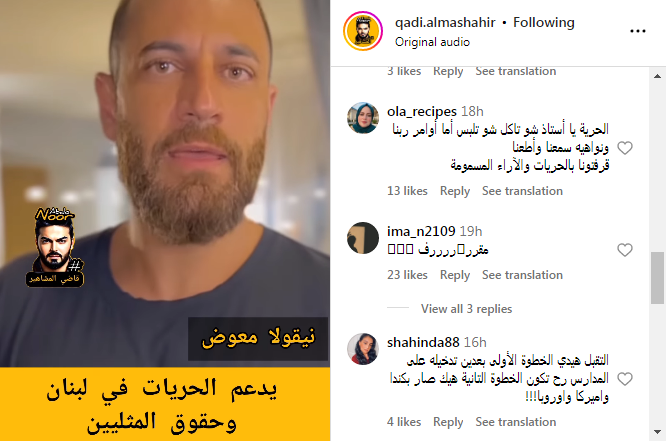Screen dimensions: 666x441
Task: Open ola_recipes avatar
Action: pos(363,118)
